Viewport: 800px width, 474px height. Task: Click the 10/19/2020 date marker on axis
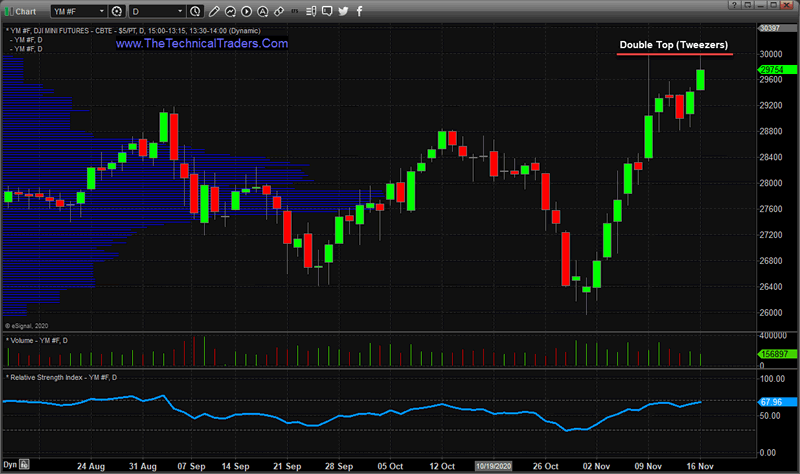tap(494, 466)
